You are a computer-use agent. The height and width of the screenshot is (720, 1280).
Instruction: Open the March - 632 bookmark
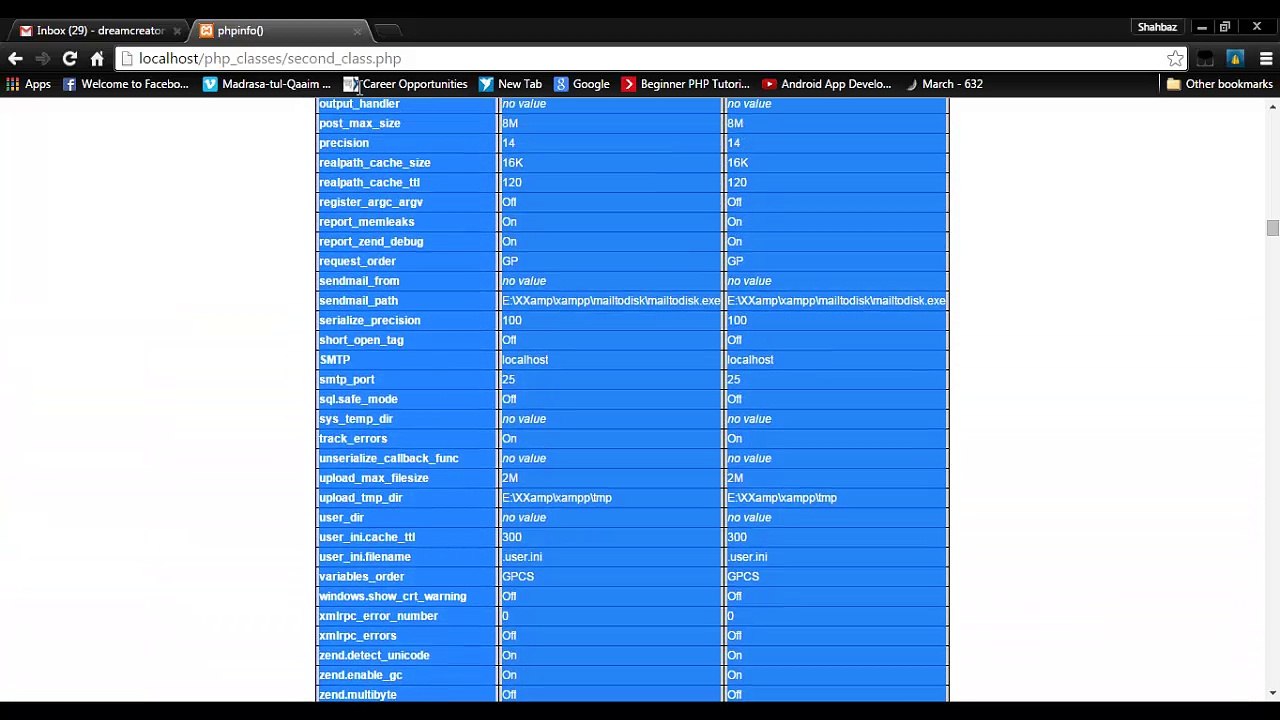[x=942, y=84]
